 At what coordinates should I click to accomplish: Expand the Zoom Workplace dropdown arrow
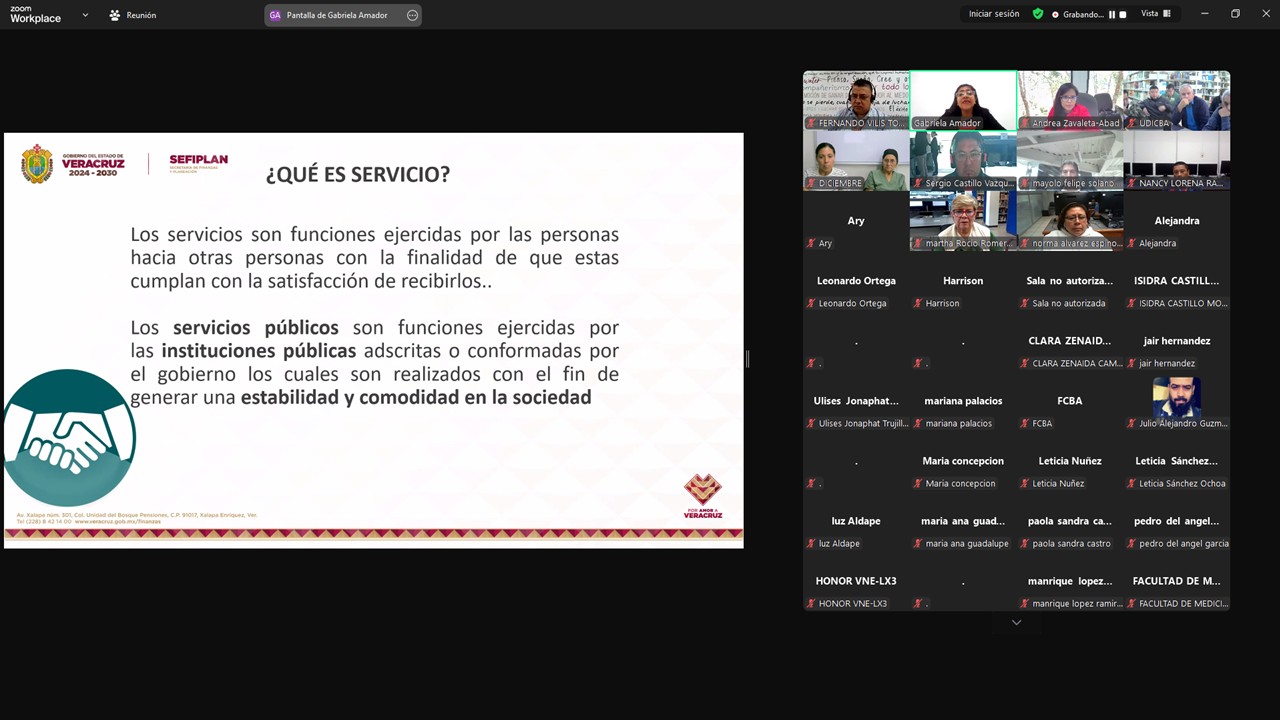pyautogui.click(x=85, y=15)
